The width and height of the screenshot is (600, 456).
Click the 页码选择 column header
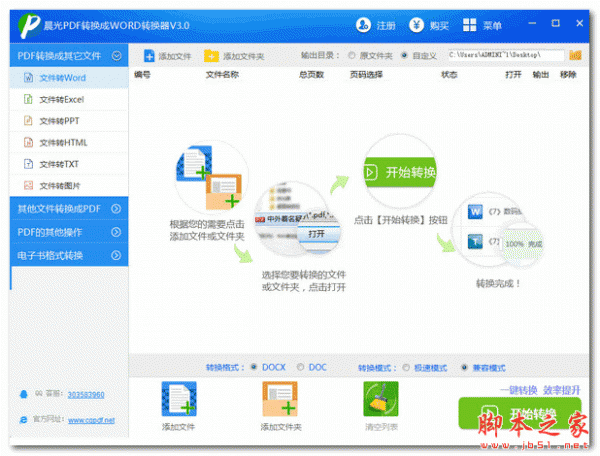366,75
